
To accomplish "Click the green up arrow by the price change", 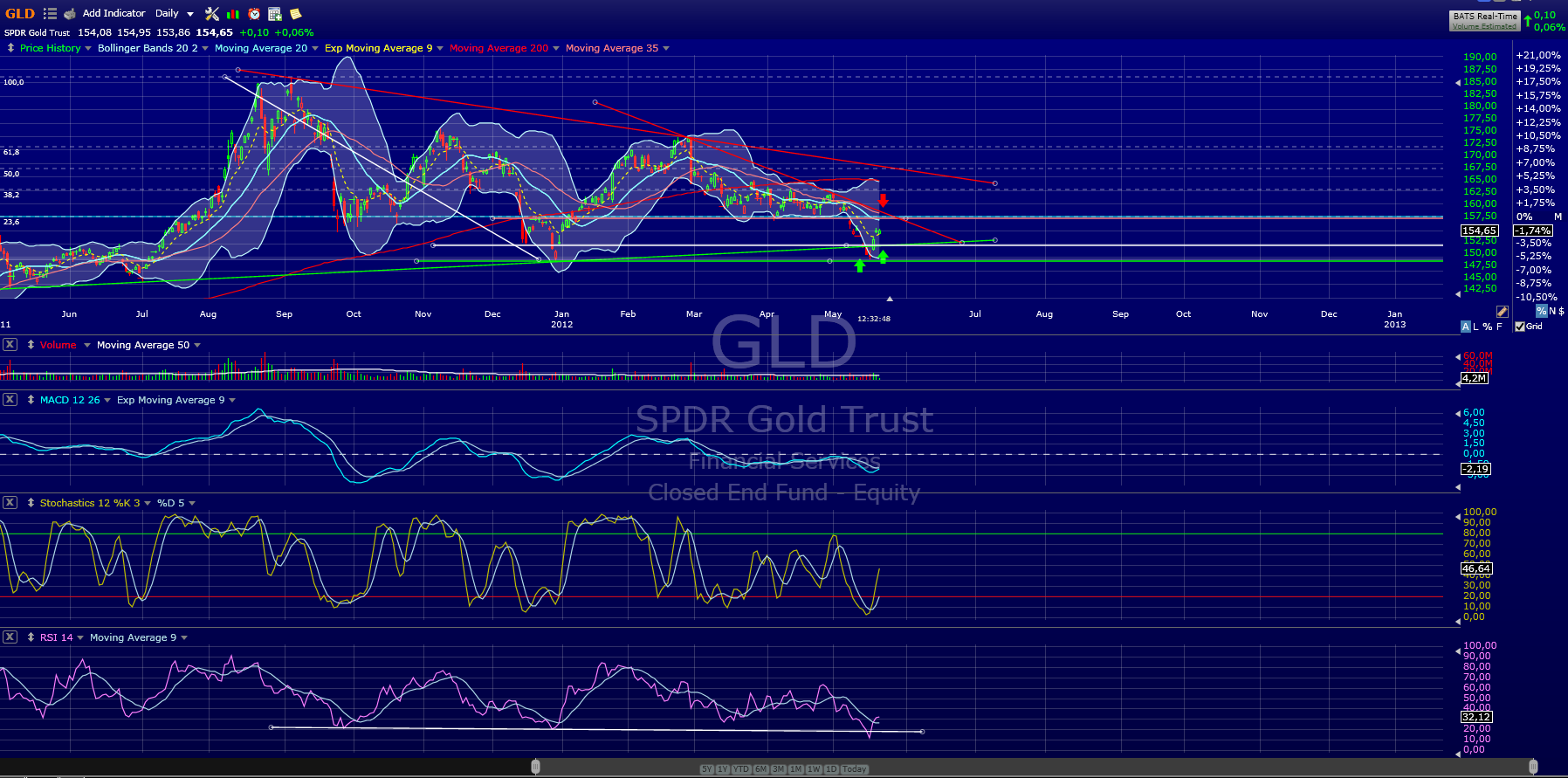I will click(1528, 20).
